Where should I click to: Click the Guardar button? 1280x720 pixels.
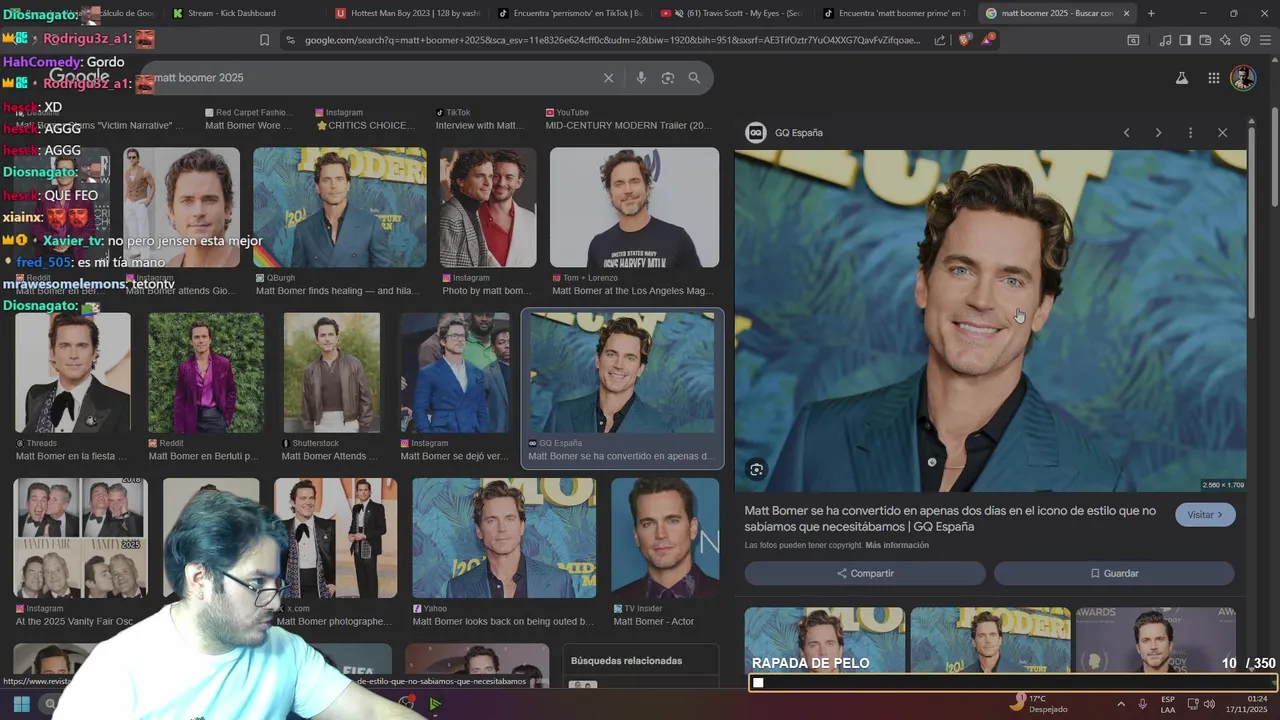point(1114,573)
